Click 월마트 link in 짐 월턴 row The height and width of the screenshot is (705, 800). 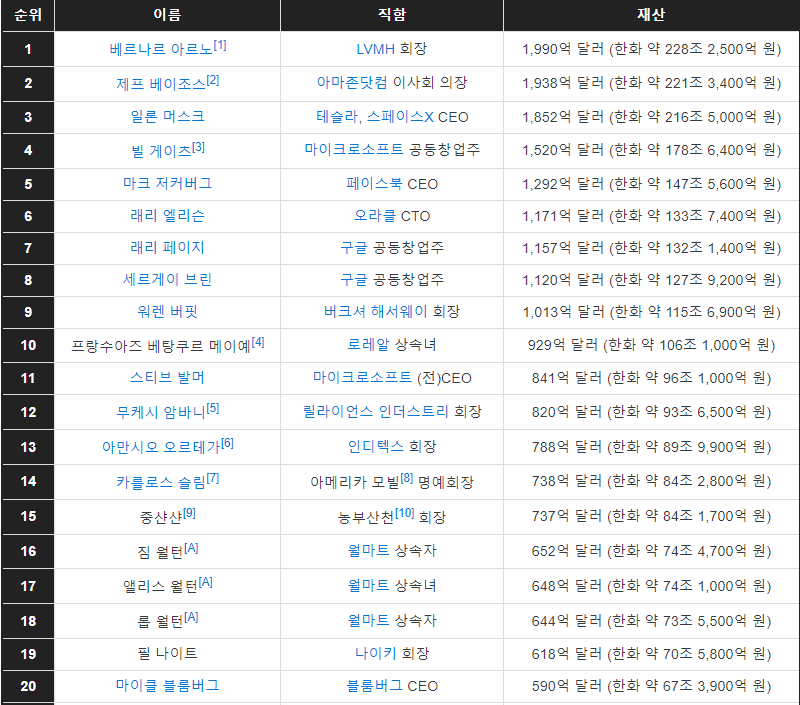pyautogui.click(x=368, y=550)
